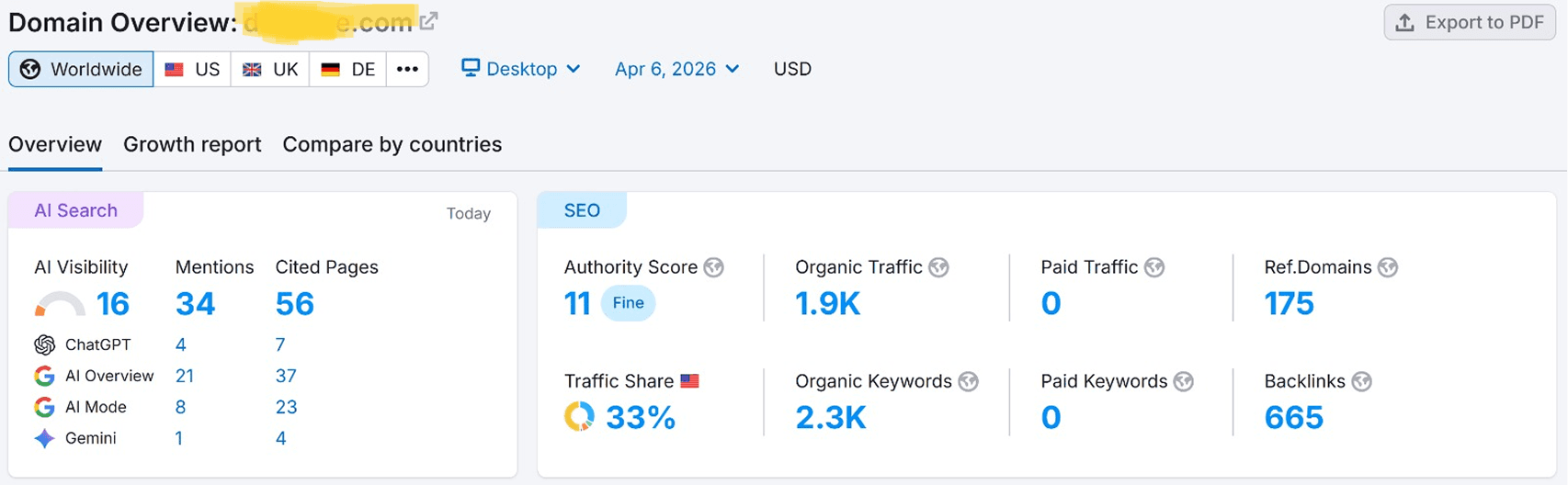The height and width of the screenshot is (485, 1568).
Task: Switch to the US database
Action: click(192, 69)
